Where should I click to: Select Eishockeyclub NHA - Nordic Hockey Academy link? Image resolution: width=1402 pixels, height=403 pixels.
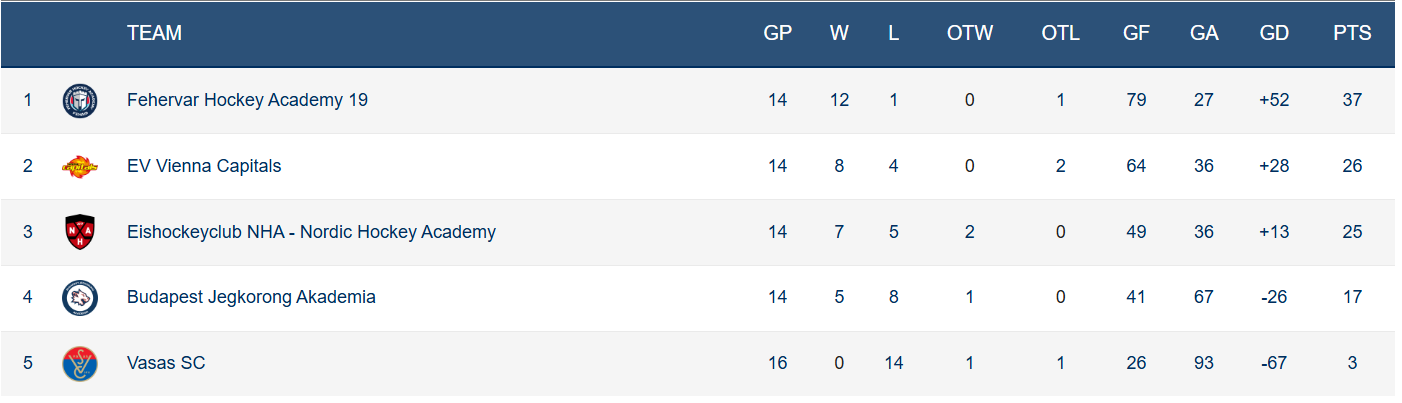311,232
